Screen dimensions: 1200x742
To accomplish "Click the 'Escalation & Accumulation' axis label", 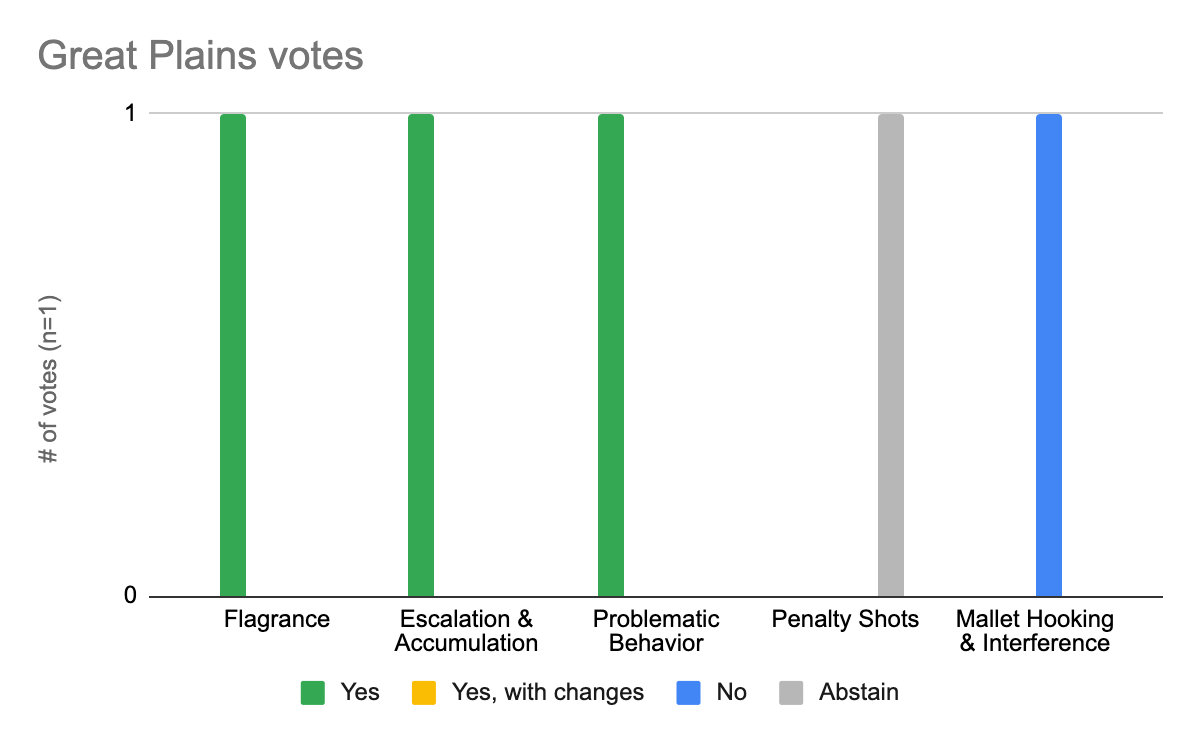I will pos(466,631).
